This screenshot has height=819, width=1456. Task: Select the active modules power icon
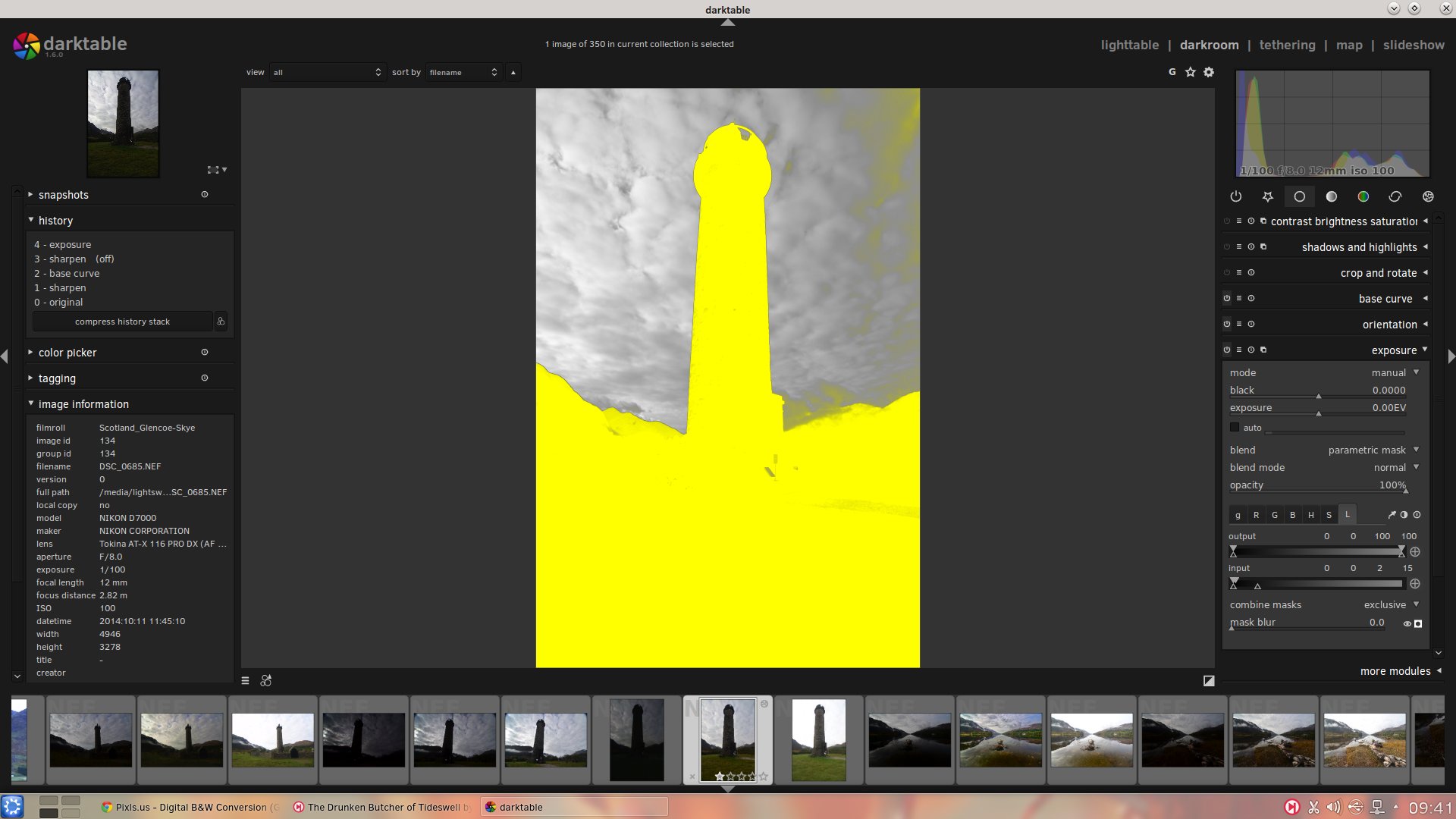click(1236, 196)
